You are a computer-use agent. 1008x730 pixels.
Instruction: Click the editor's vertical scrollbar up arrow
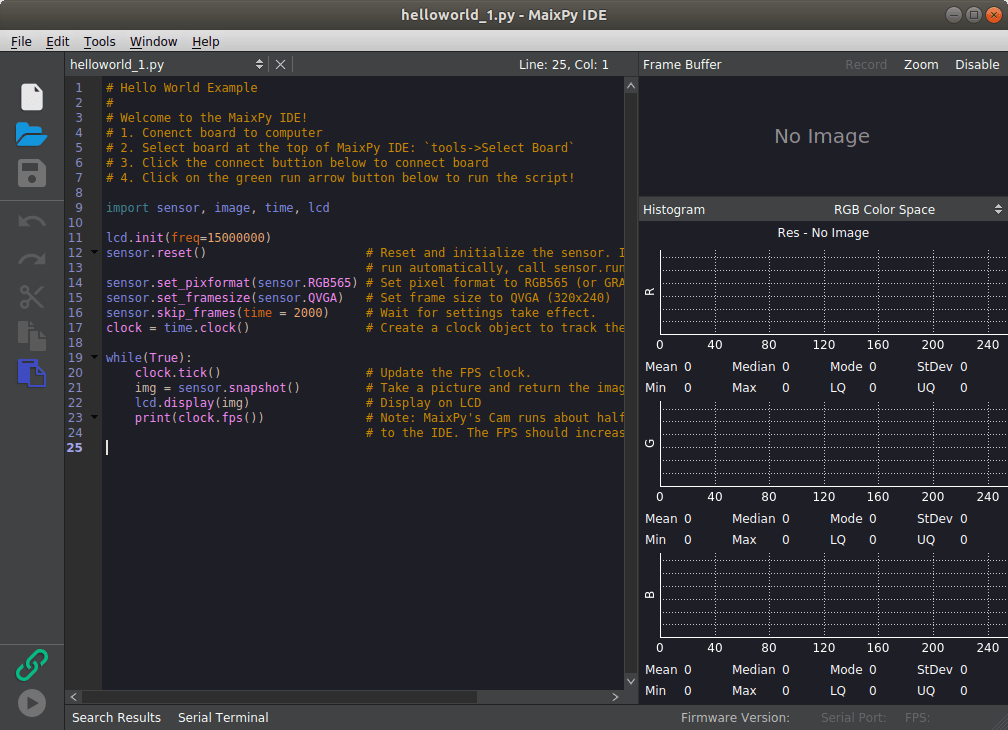click(x=631, y=86)
